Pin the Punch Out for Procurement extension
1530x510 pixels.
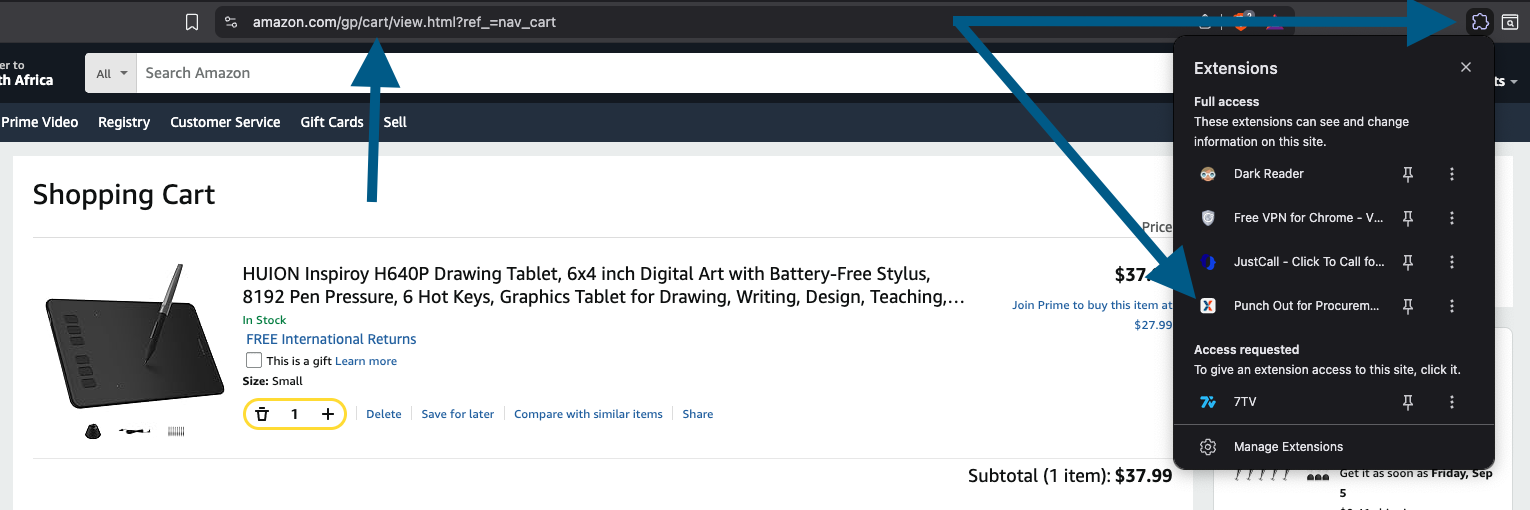pos(1408,306)
